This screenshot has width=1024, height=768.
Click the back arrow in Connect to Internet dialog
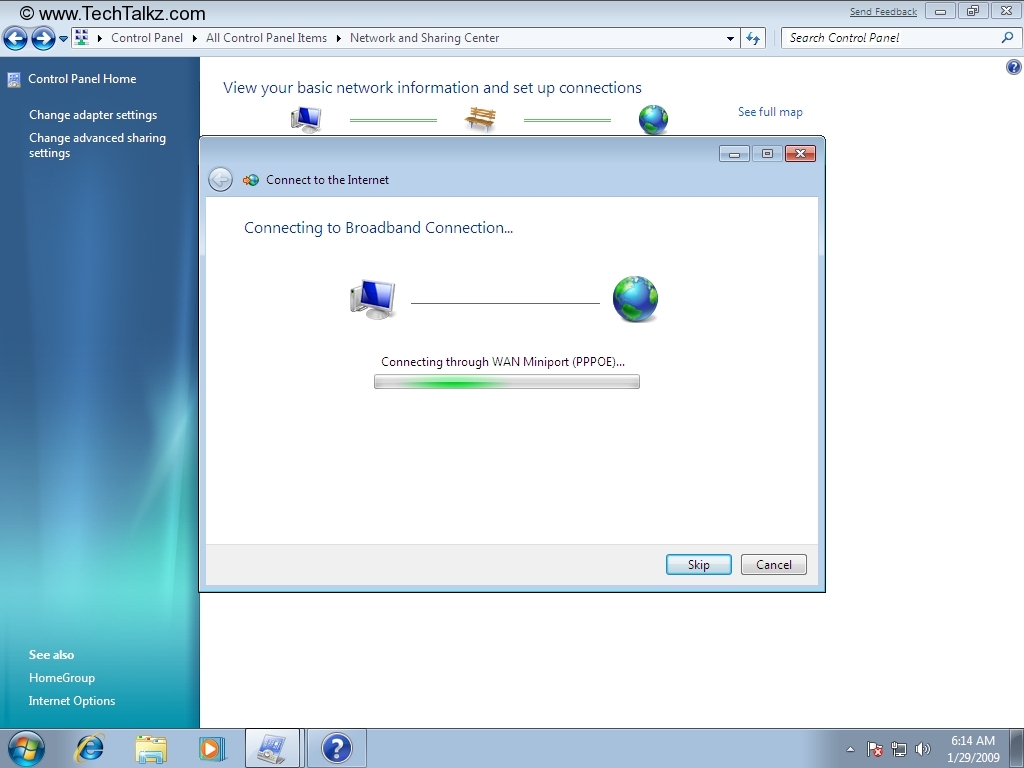[x=220, y=180]
